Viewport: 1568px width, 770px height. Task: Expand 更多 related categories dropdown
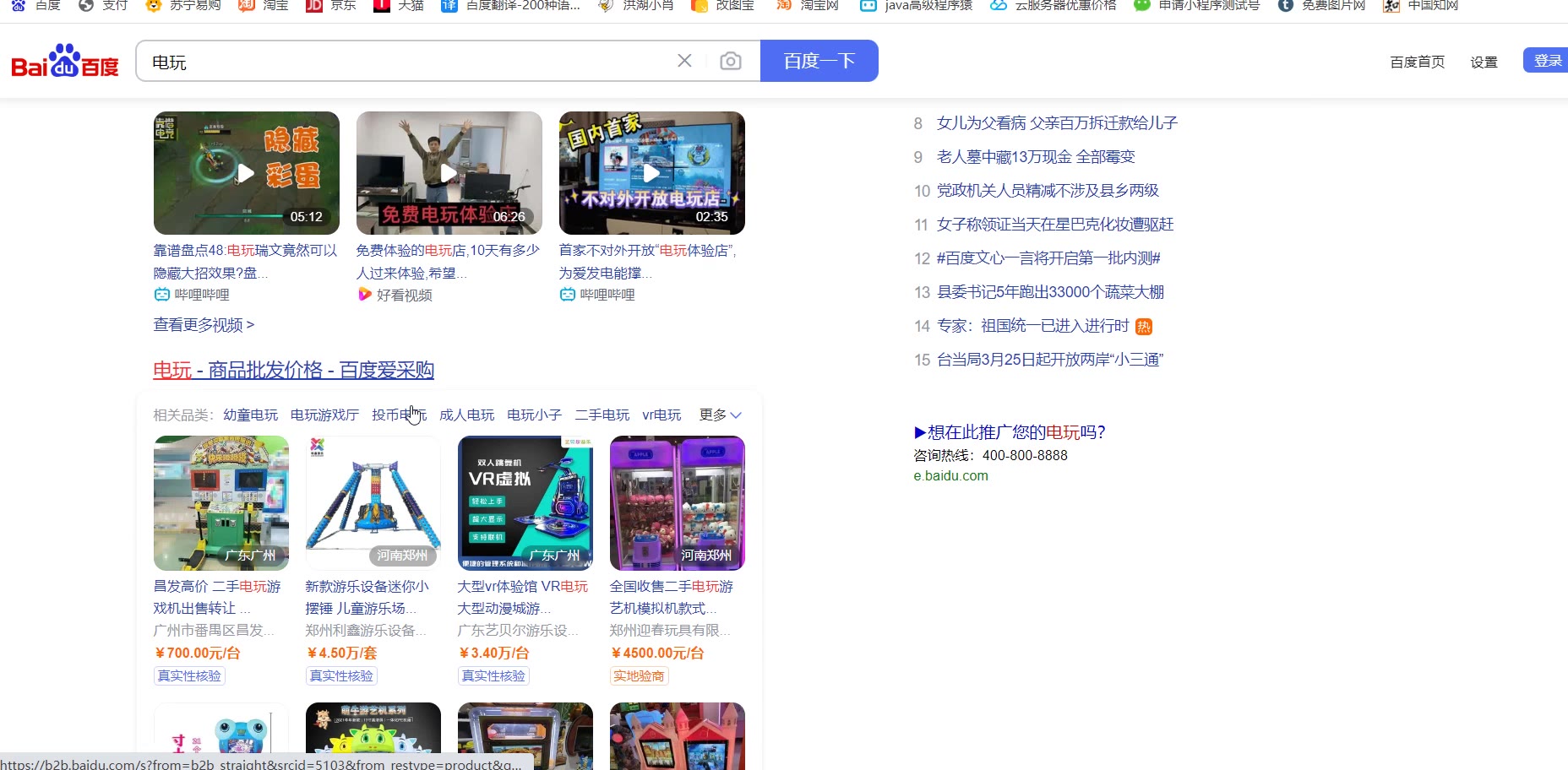720,415
